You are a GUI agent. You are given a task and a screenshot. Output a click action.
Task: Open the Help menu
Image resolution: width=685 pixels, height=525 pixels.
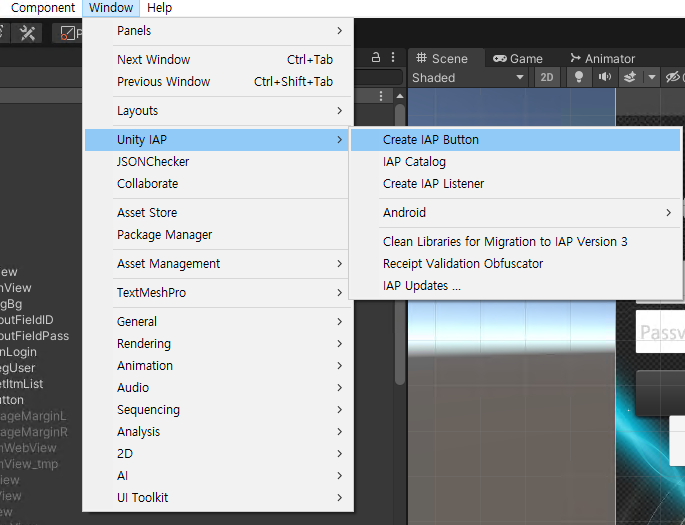pyautogui.click(x=159, y=8)
